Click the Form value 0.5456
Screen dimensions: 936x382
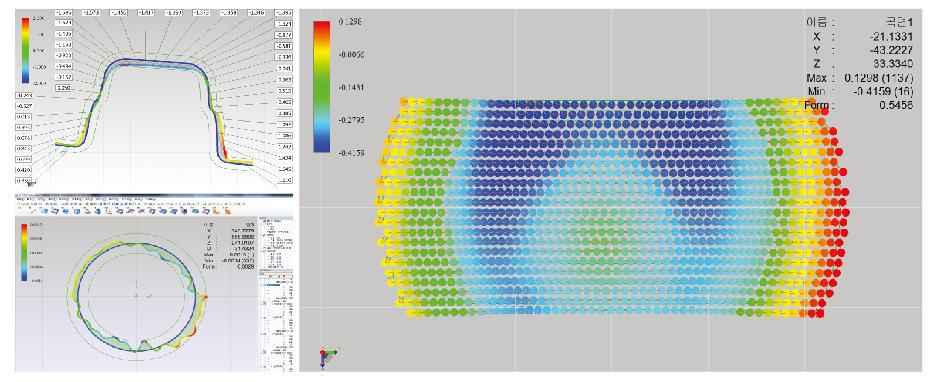[x=895, y=106]
